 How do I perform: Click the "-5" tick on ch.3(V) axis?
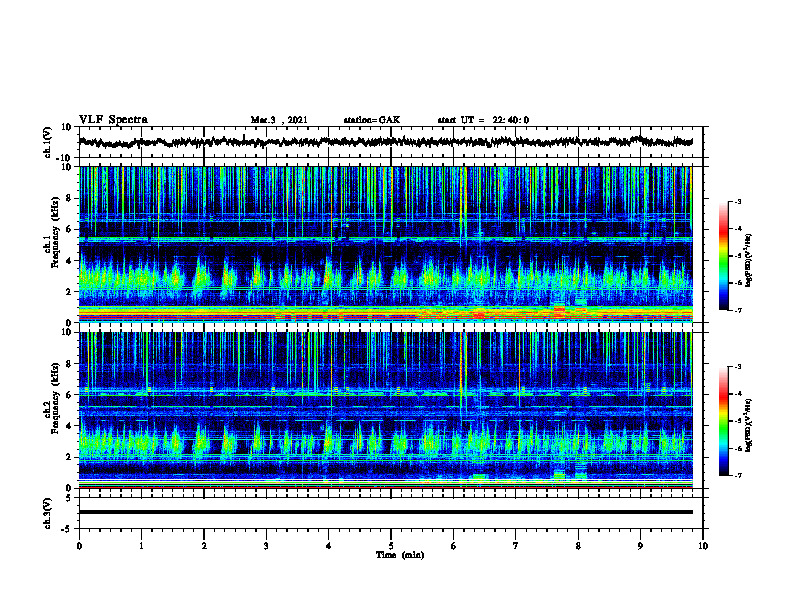click(x=68, y=529)
